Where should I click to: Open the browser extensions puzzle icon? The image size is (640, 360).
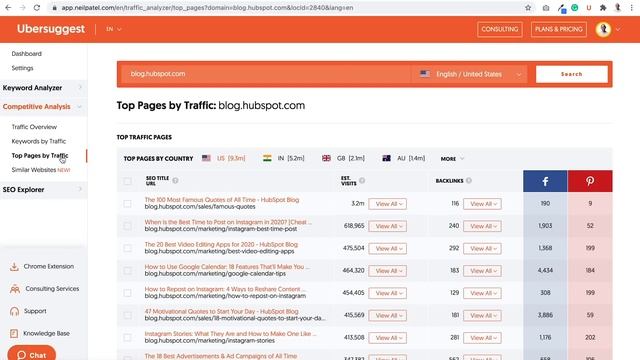click(x=603, y=8)
